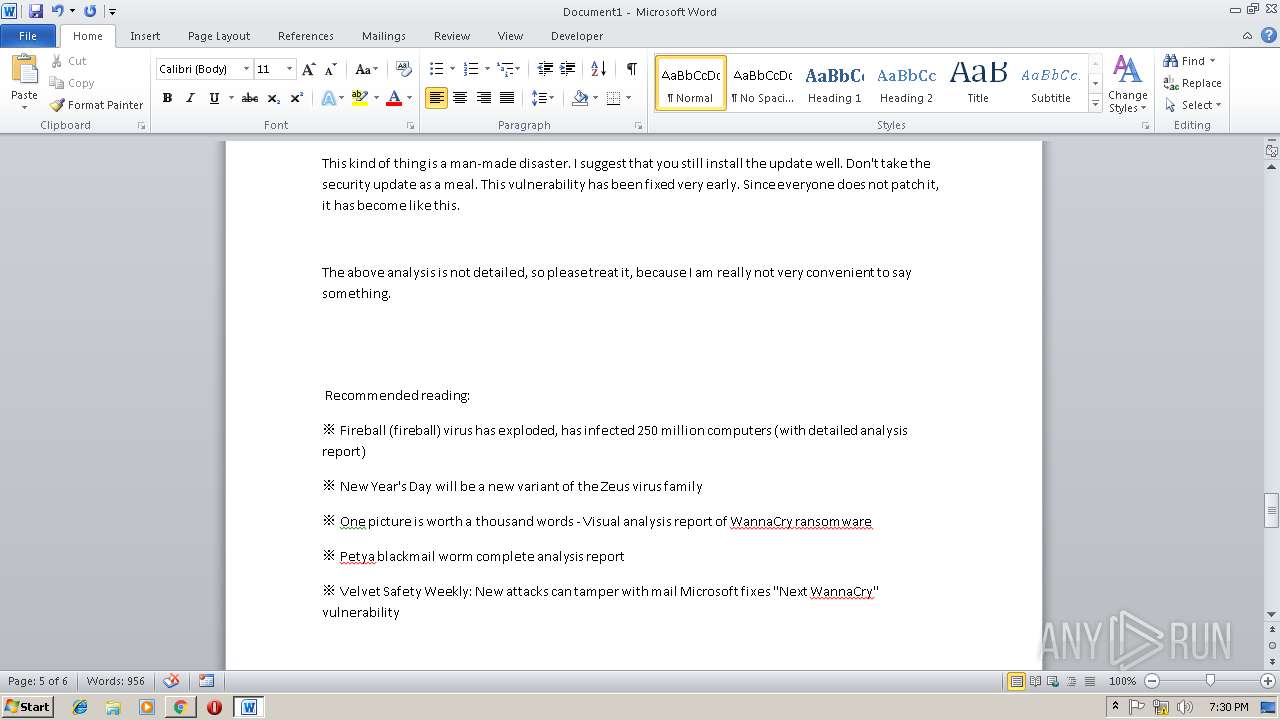Open the bullets list dropdown arrow
The image size is (1280, 720).
click(452, 69)
